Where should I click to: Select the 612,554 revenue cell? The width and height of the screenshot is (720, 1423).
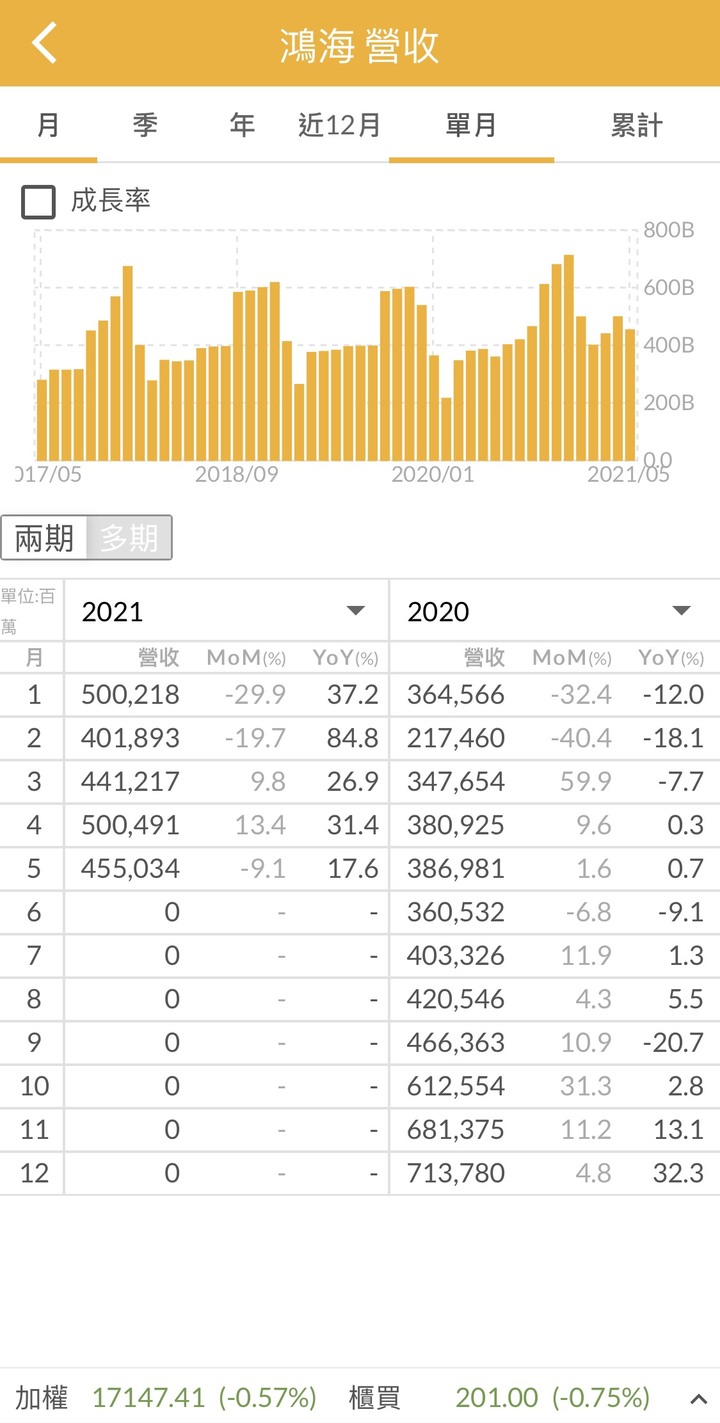[x=456, y=1086]
